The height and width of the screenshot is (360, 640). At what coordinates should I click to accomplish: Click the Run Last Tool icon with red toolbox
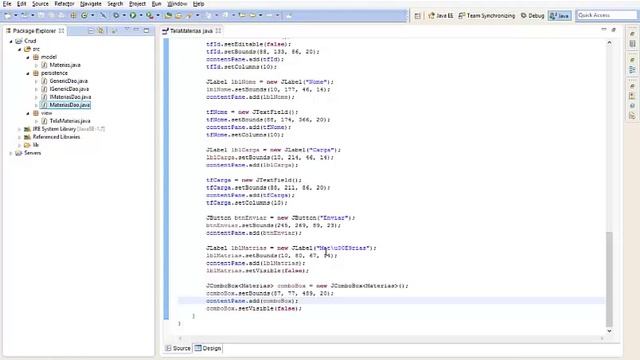click(150, 16)
